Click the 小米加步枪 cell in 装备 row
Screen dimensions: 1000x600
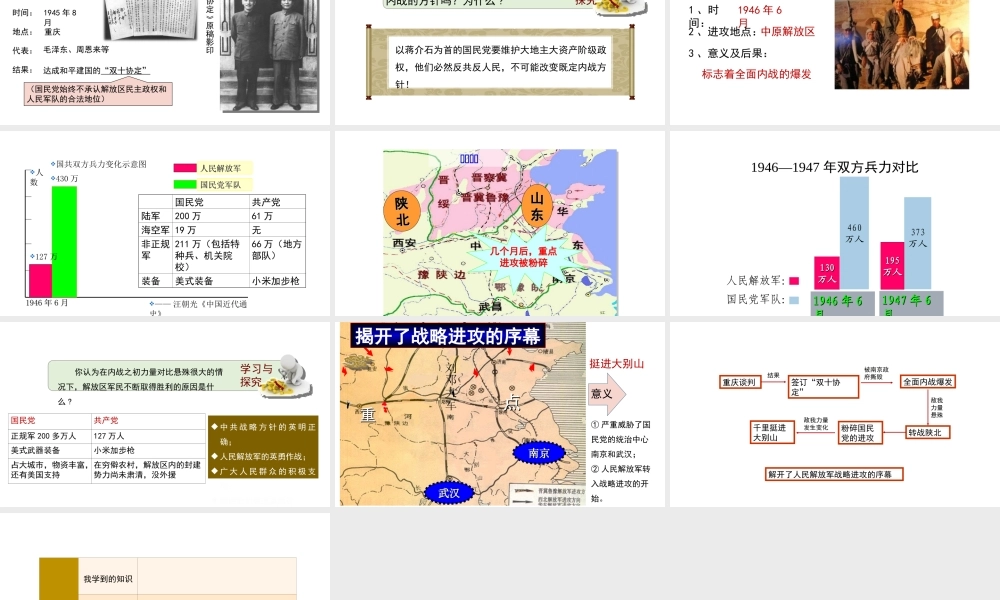[x=277, y=281]
